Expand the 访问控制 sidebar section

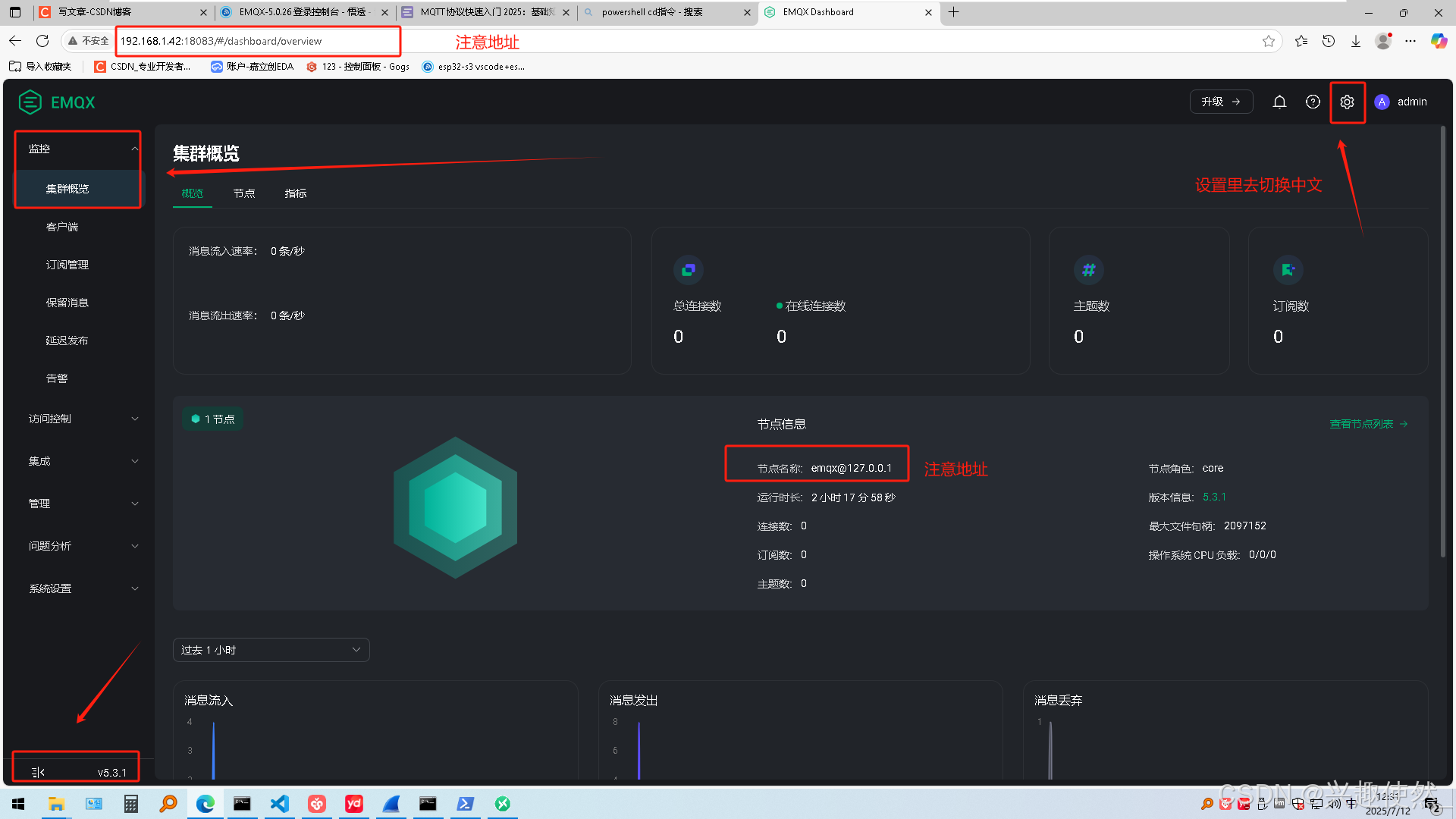83,419
